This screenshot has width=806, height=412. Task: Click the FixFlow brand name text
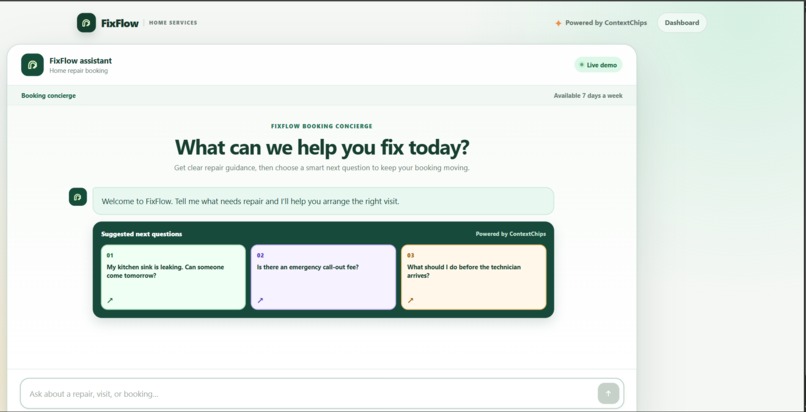tap(120, 23)
